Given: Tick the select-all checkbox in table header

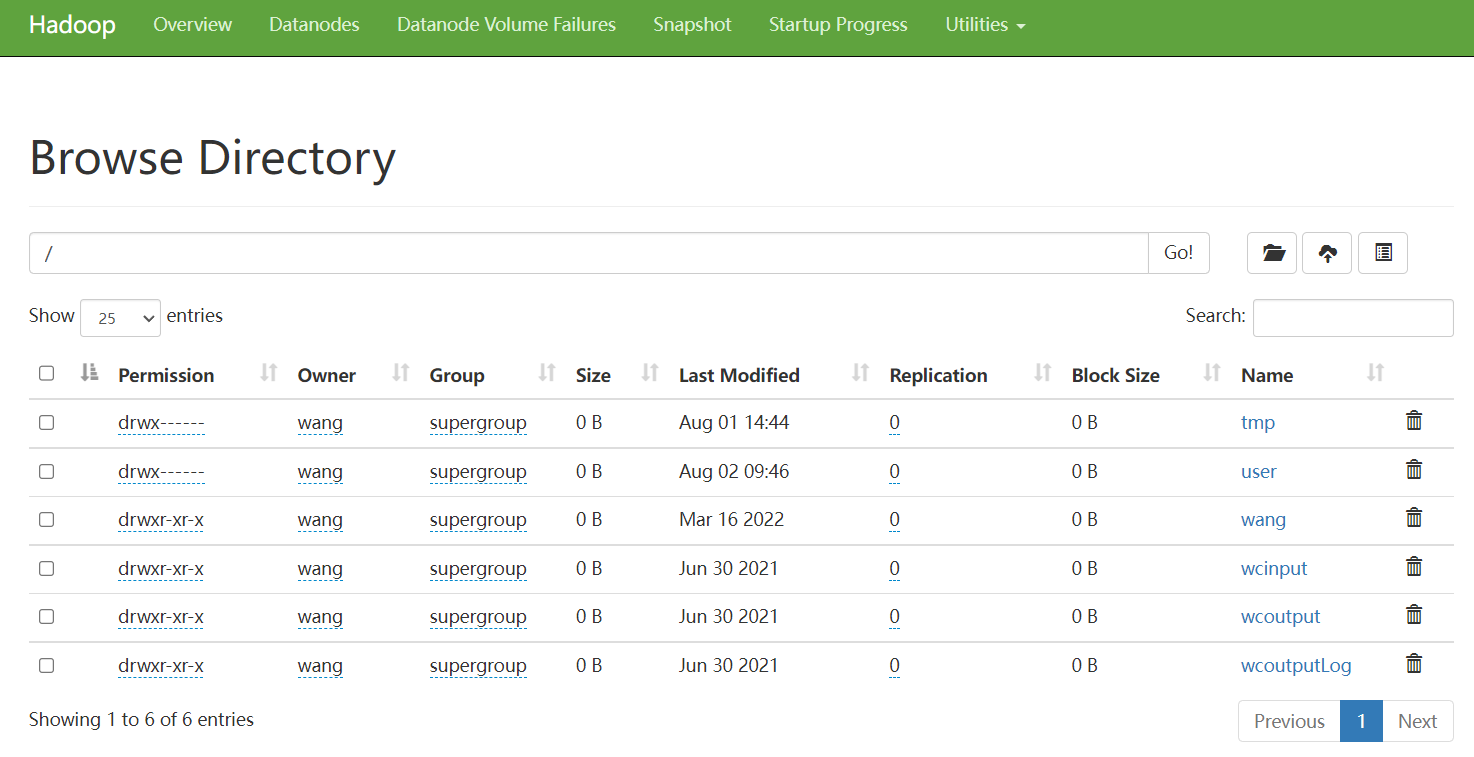Looking at the screenshot, I should (46, 373).
